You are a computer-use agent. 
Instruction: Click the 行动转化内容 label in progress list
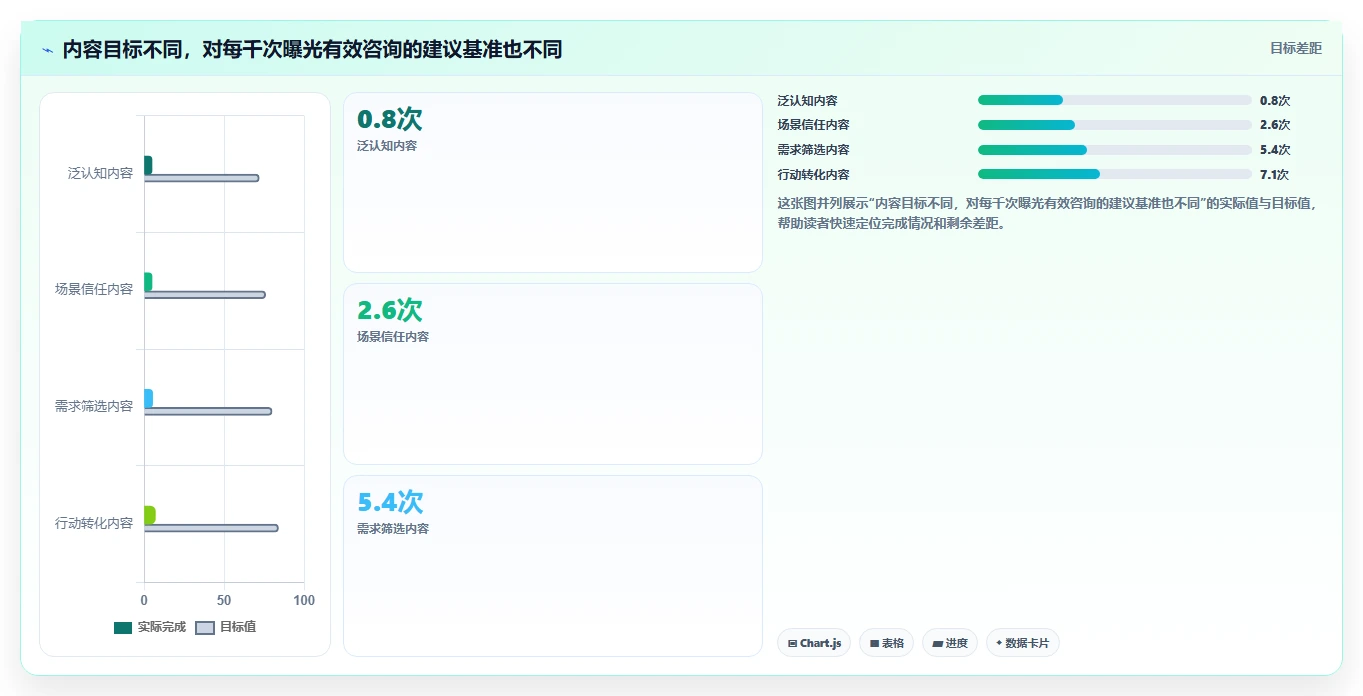[x=813, y=175]
